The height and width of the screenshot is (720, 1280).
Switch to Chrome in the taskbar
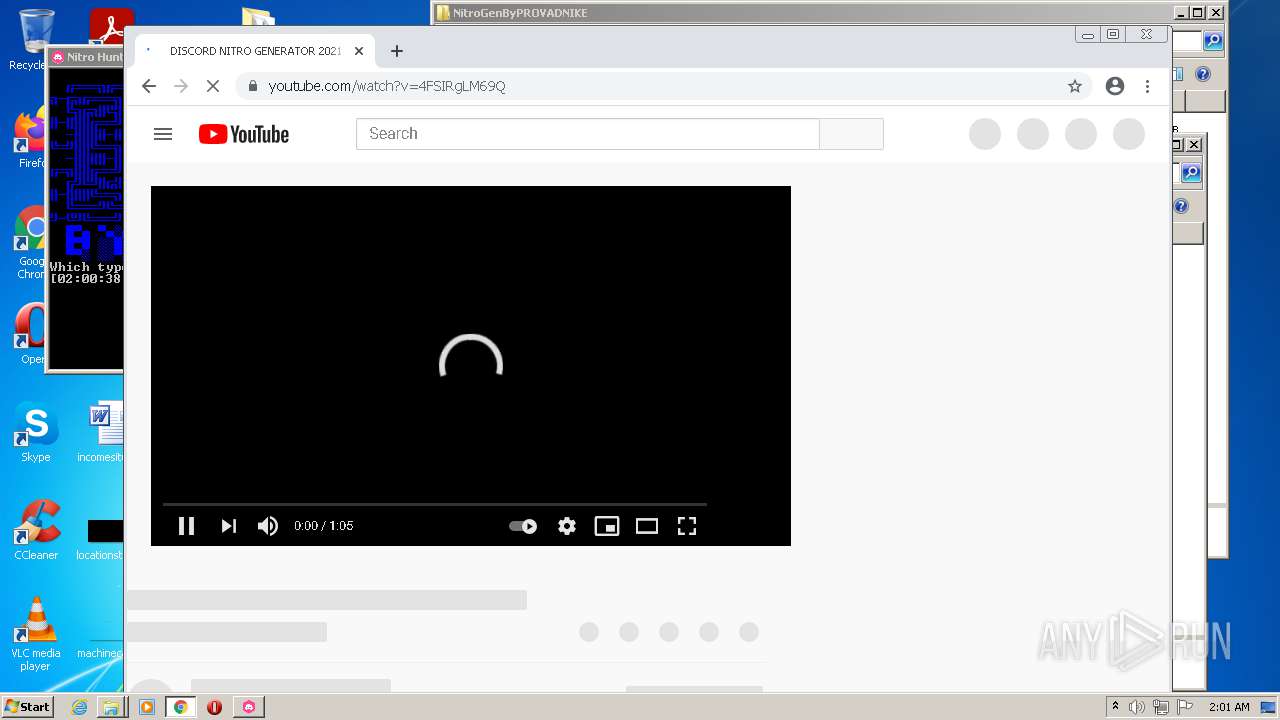[181, 707]
